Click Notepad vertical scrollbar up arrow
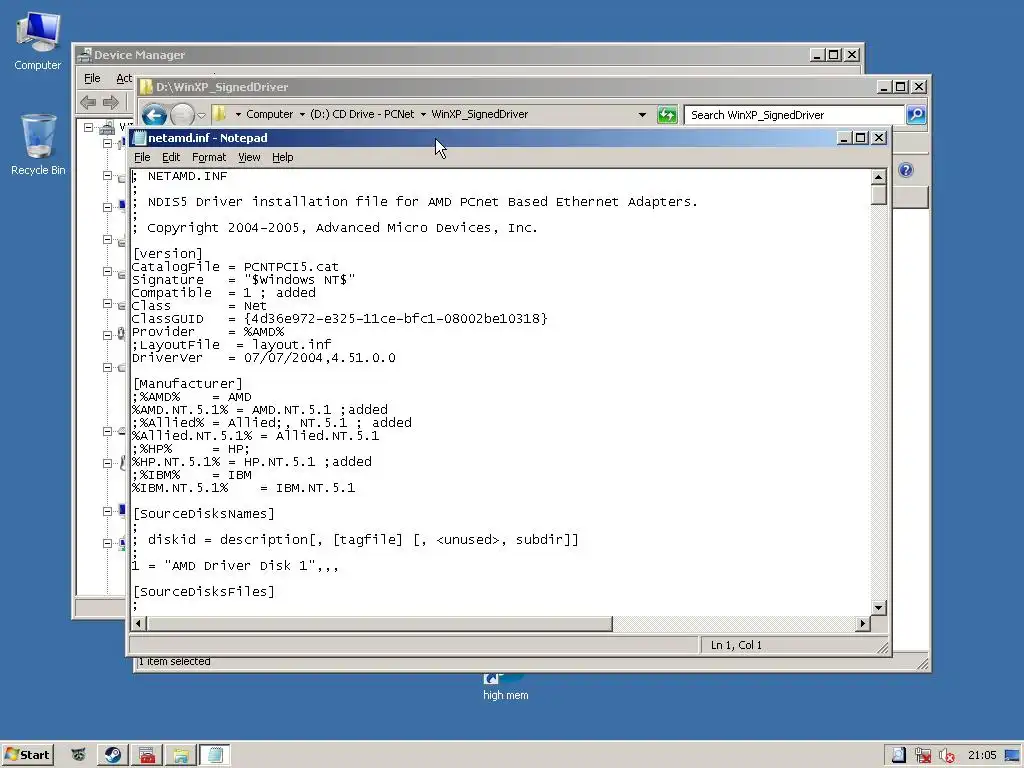Viewport: 1024px width, 768px height. coord(878,177)
